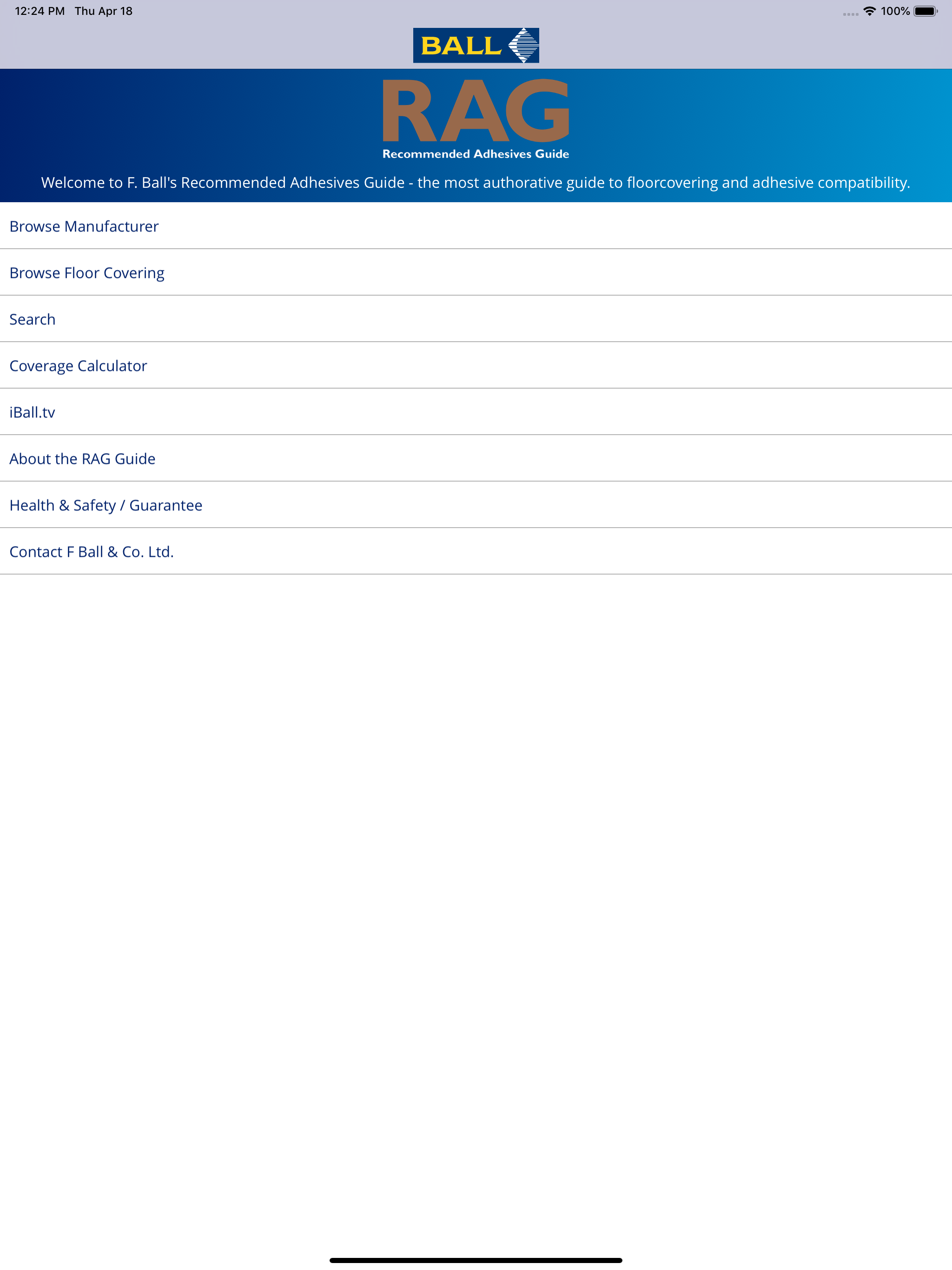The image size is (952, 1270).
Task: Open Browse Floor Covering list
Action: (476, 272)
